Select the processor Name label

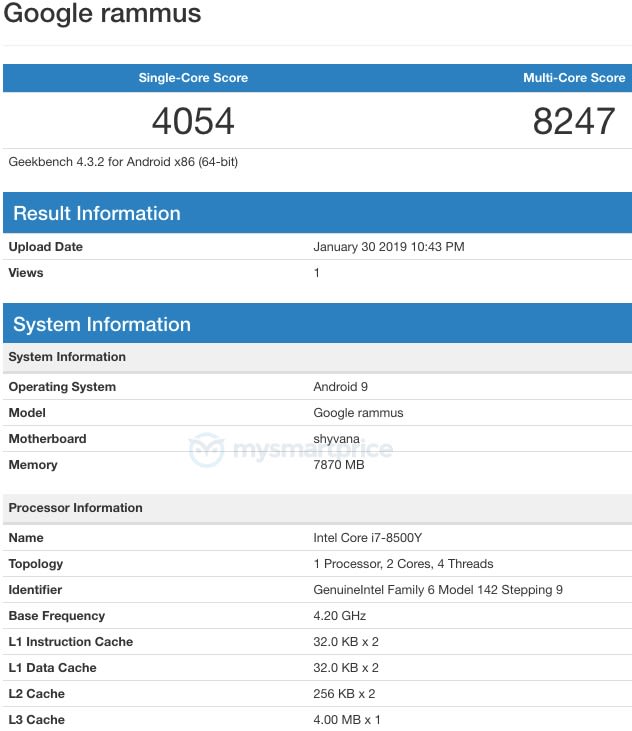coord(26,538)
